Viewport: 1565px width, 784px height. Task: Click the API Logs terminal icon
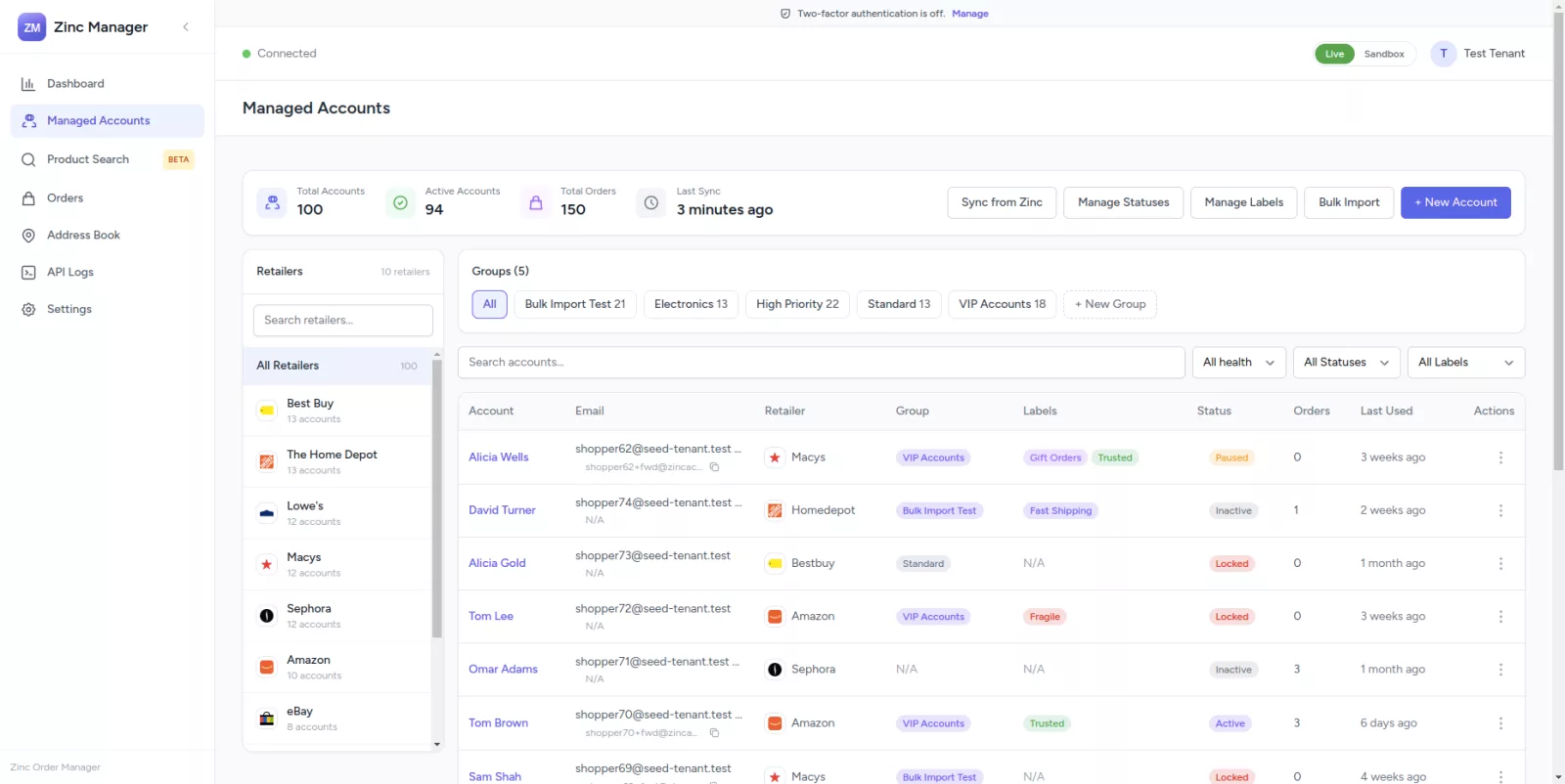click(x=28, y=273)
